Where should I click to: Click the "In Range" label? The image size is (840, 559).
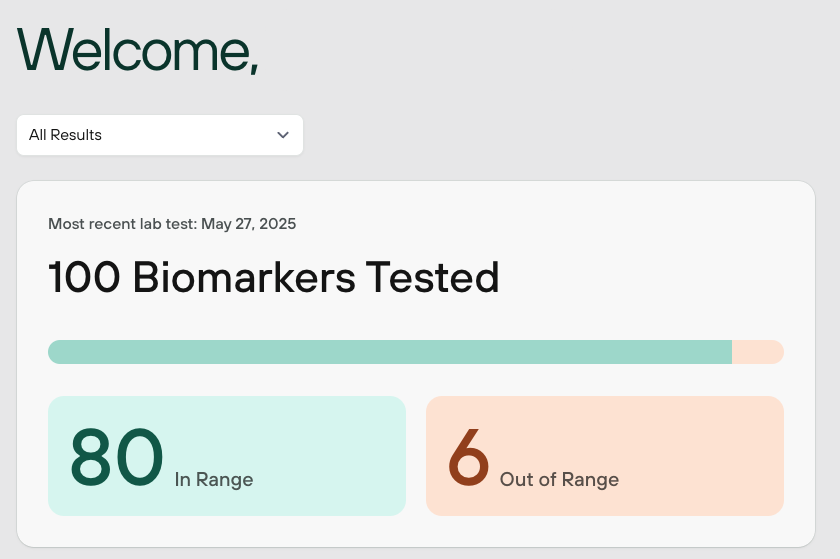[x=214, y=480]
